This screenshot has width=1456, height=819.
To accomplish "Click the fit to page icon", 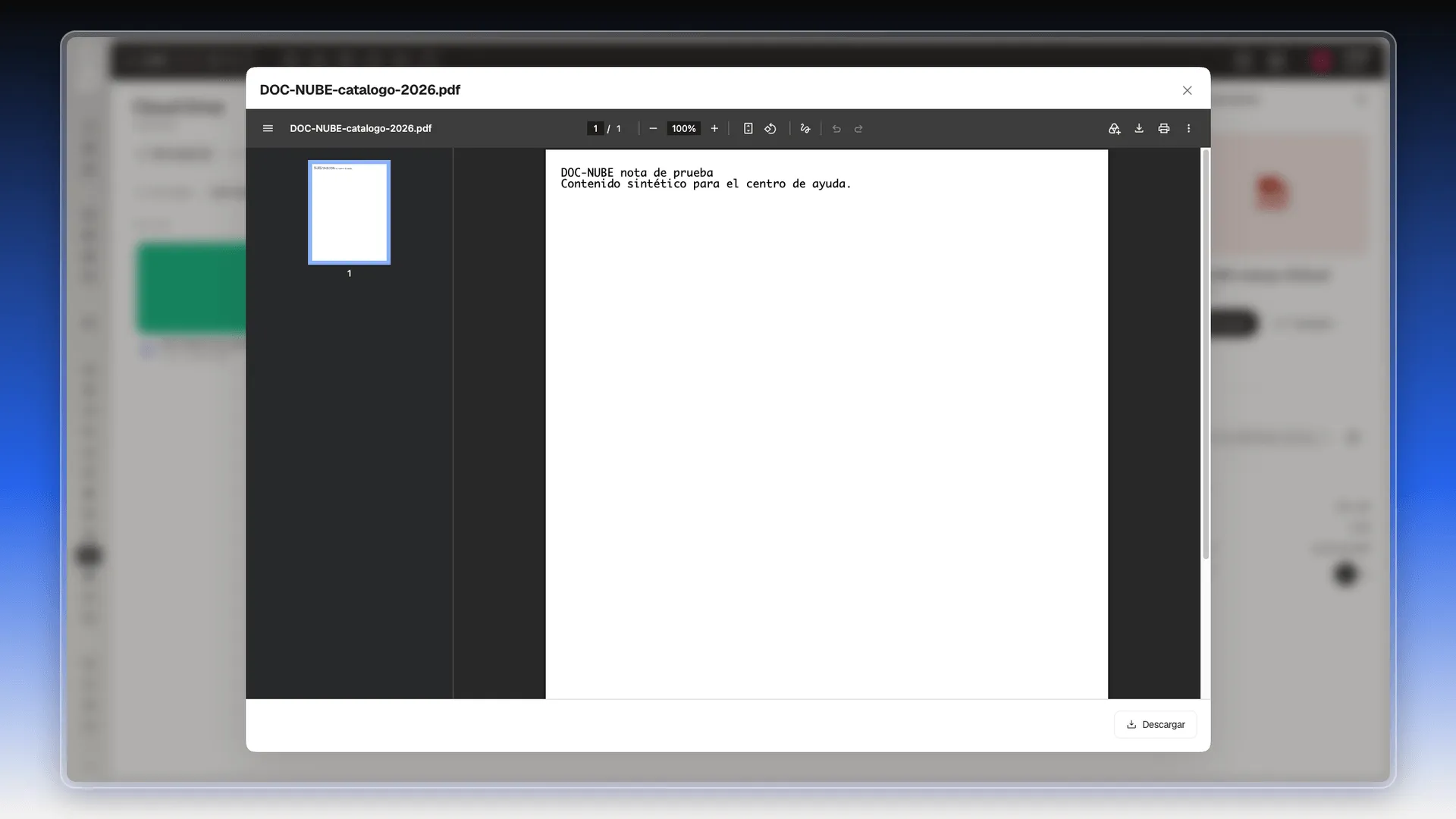I will (x=748, y=129).
